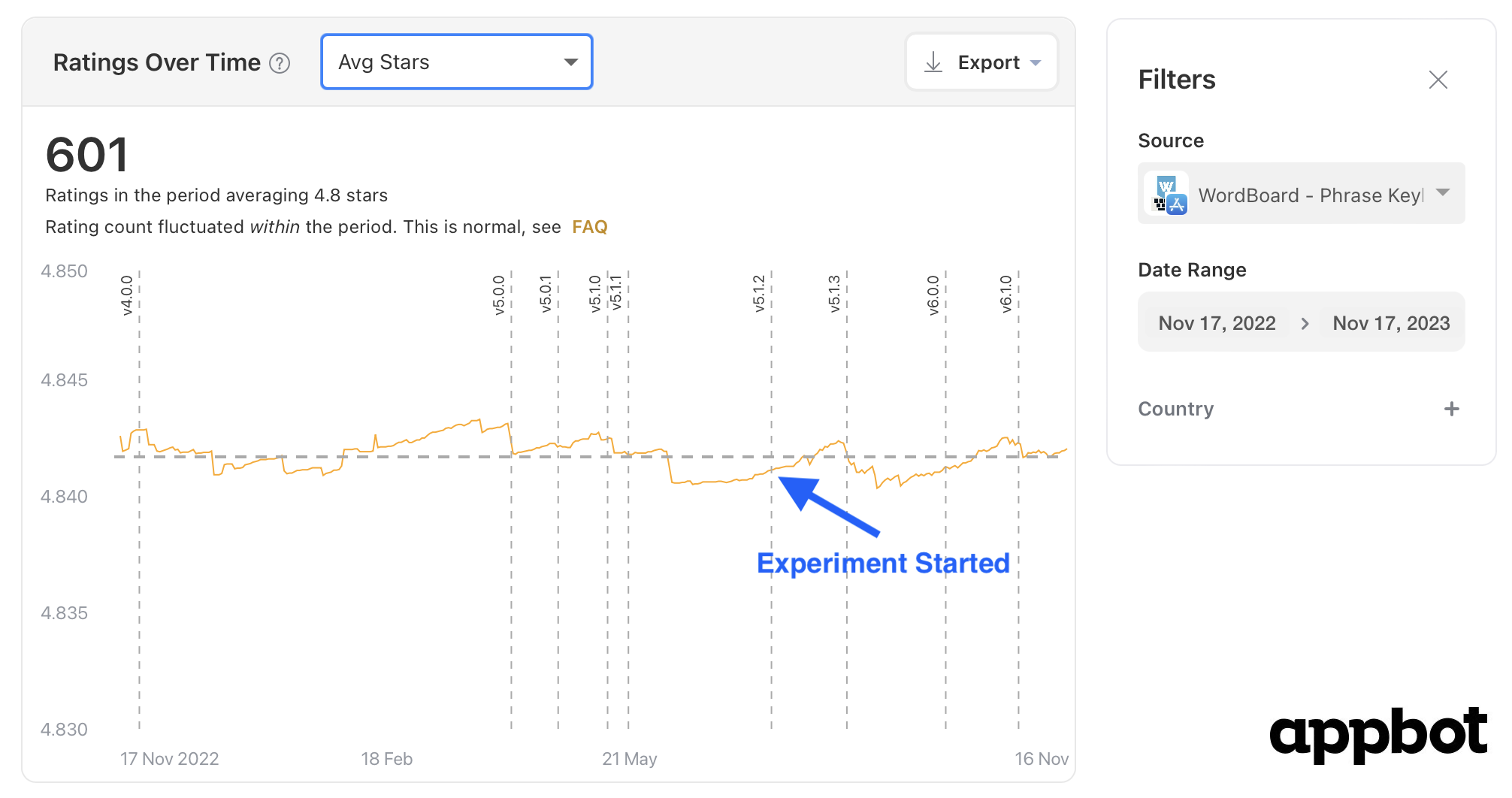Close the Filters panel
This screenshot has width=1512, height=798.
(x=1438, y=80)
